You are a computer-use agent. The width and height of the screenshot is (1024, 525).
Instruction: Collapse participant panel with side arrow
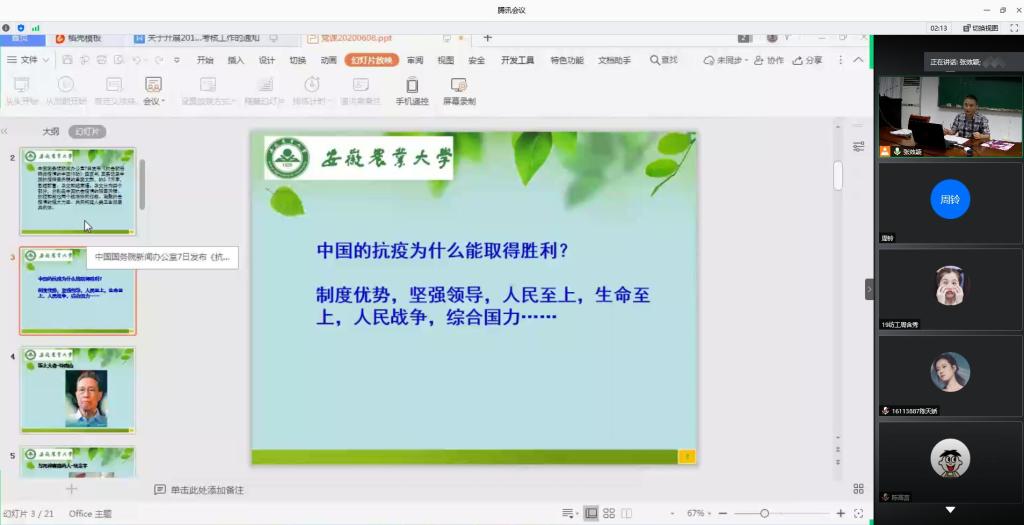click(869, 289)
